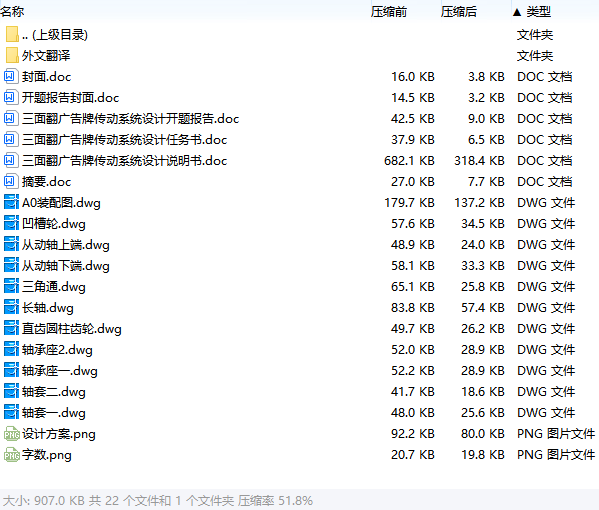Click the PNG icon beside 设计方案.png

(11, 434)
